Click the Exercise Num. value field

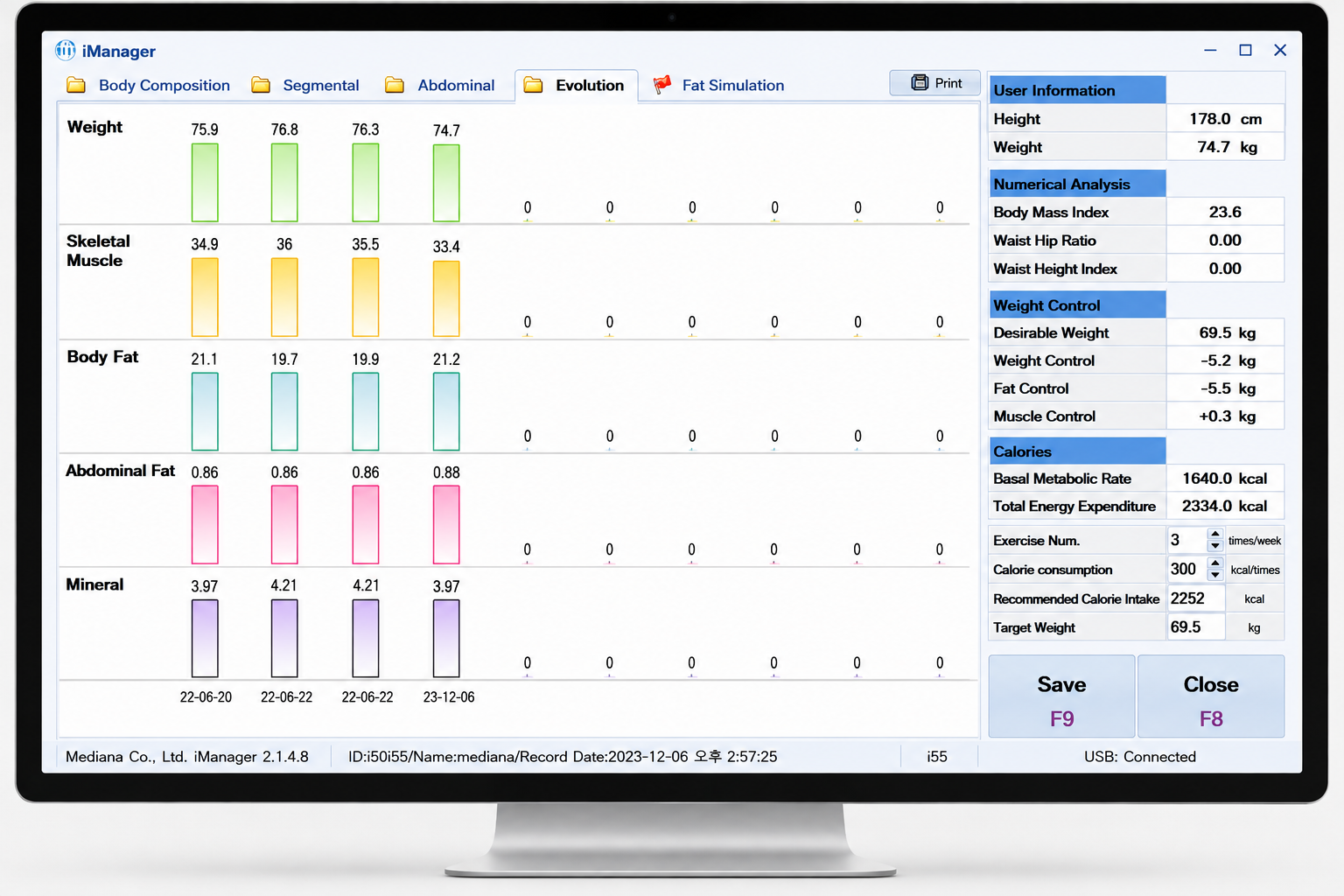coord(1187,540)
